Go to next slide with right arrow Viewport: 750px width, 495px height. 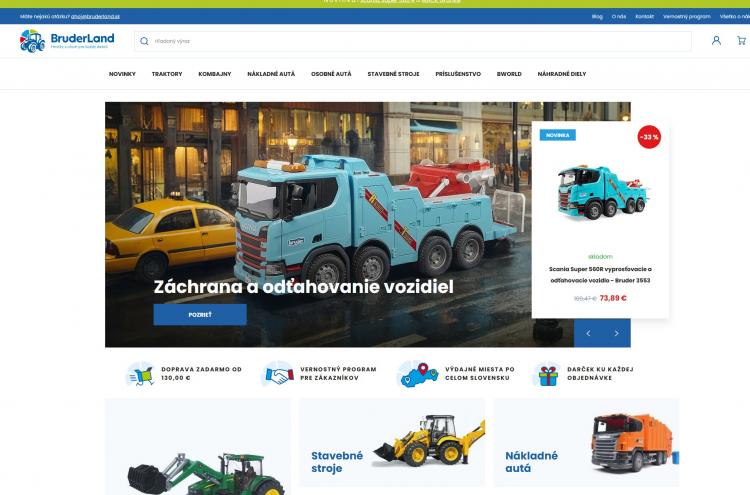pos(616,333)
